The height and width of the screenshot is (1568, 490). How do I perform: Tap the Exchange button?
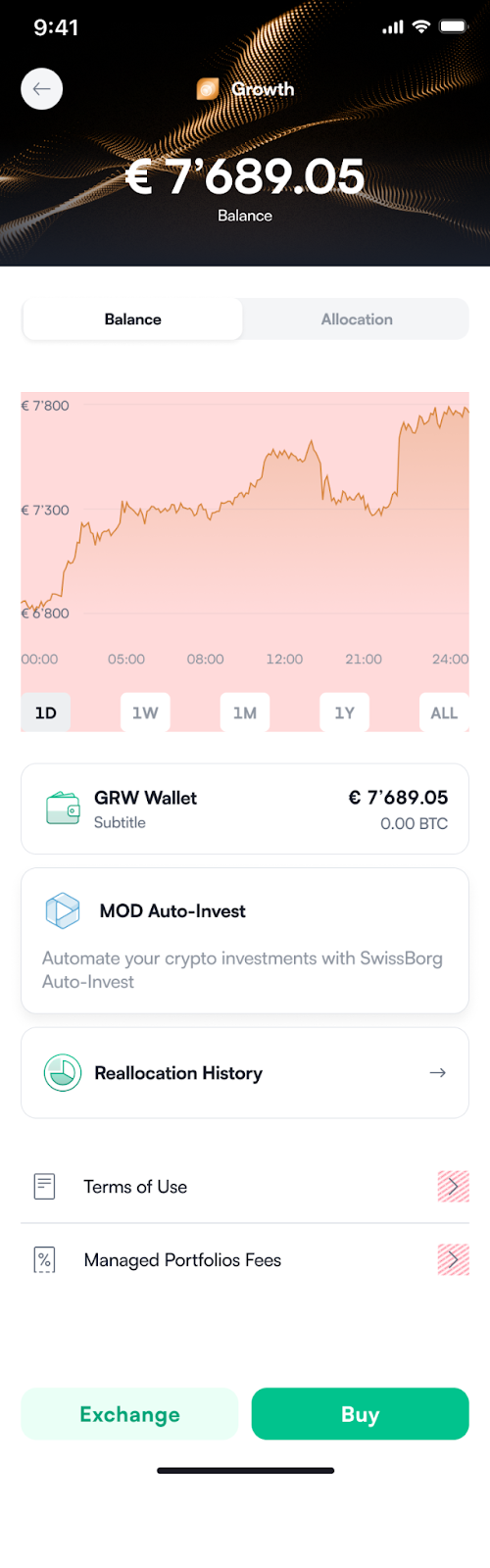tap(129, 1413)
